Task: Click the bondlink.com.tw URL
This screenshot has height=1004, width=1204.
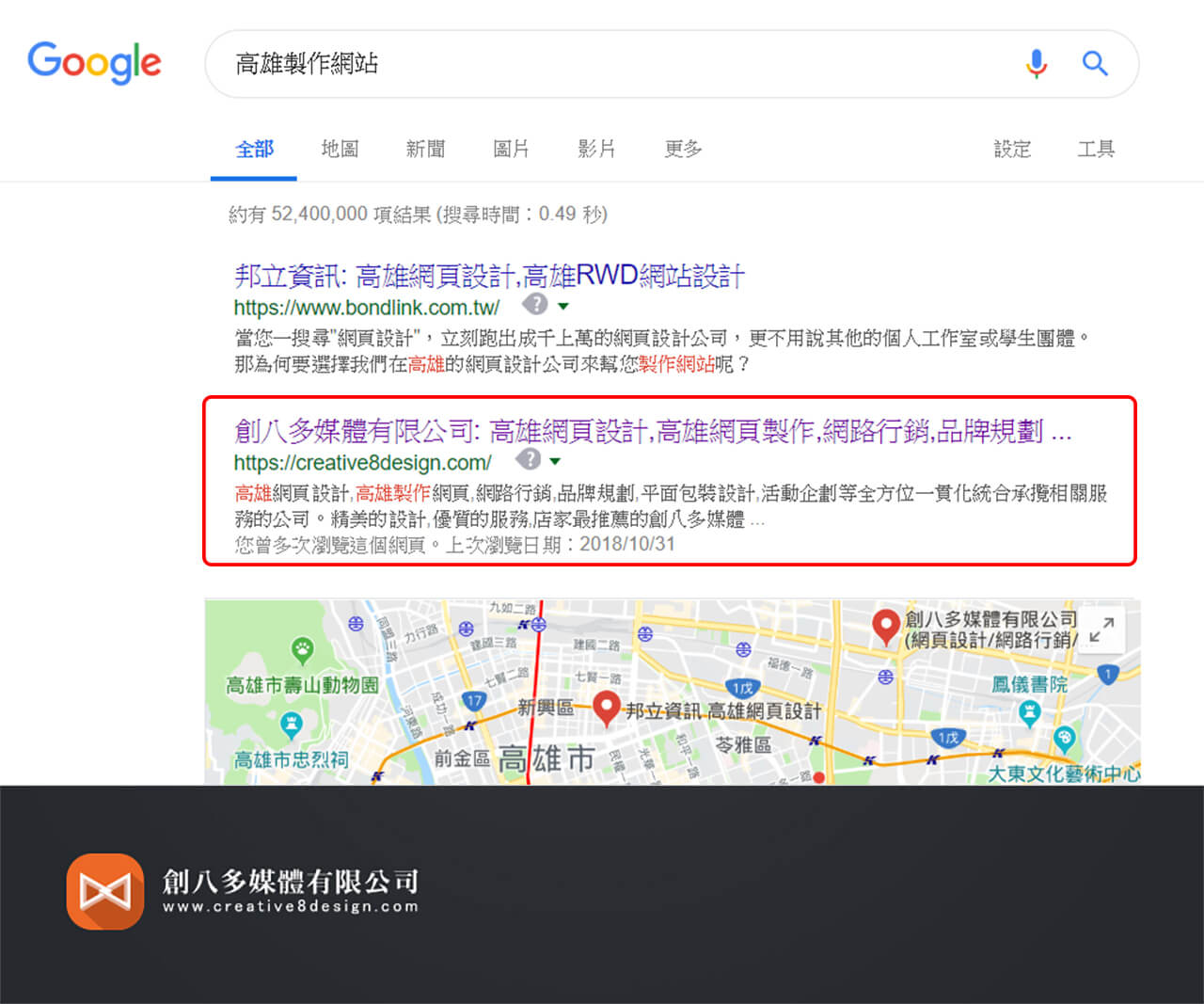Action: pos(367,307)
